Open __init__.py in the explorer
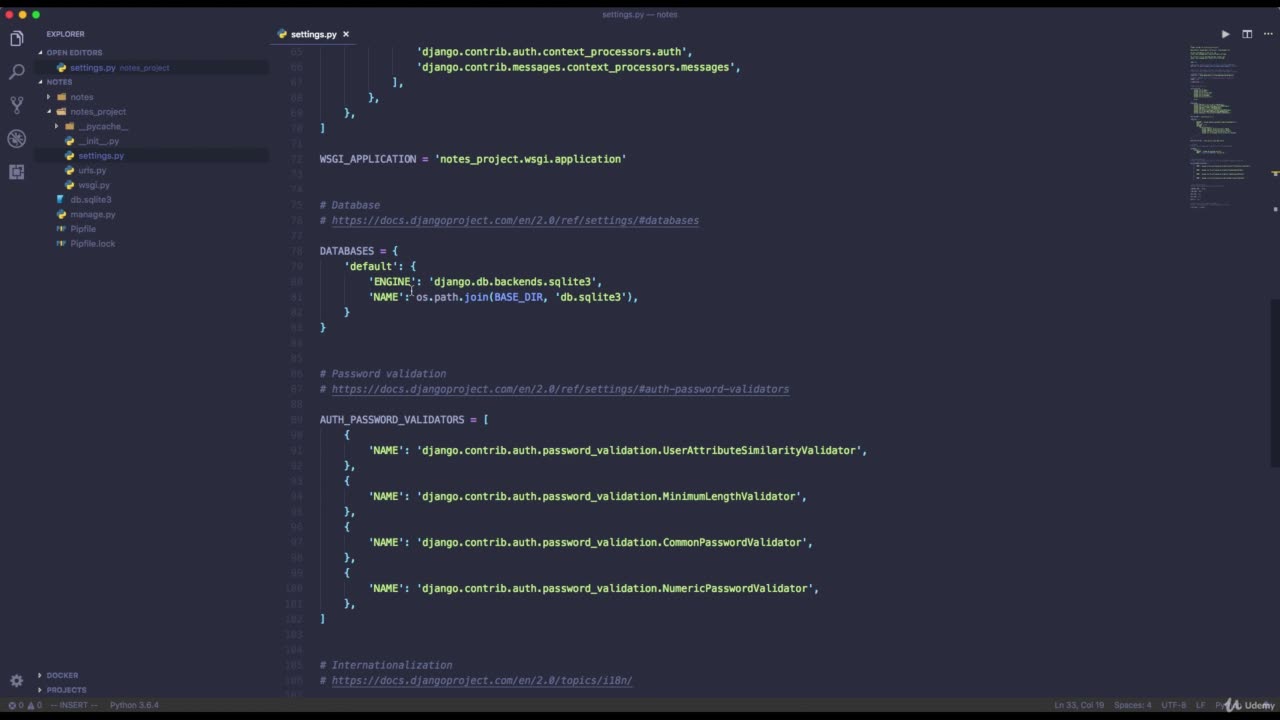 point(98,141)
